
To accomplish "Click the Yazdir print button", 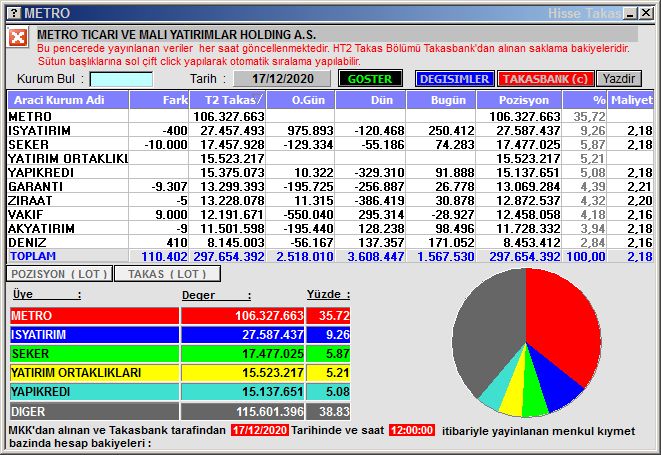I will [619, 79].
